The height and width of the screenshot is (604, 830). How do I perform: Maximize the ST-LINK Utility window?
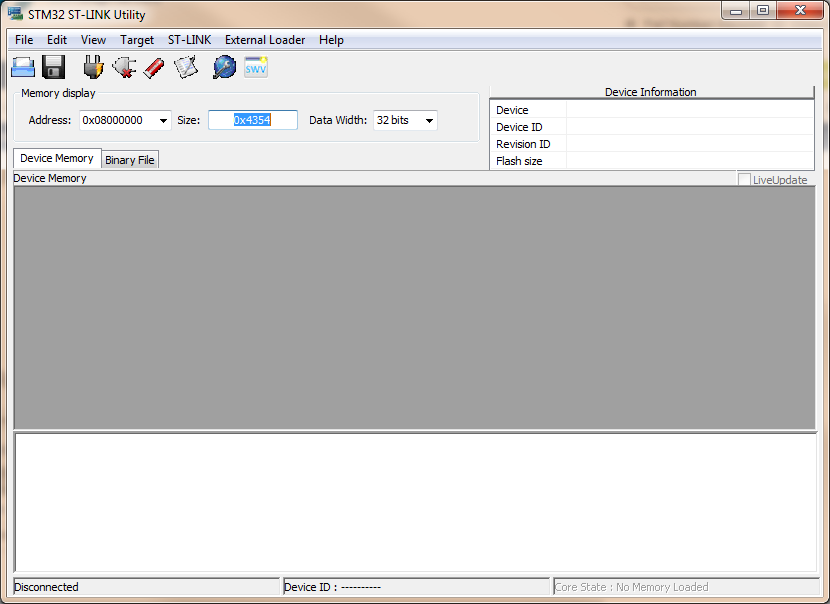763,11
